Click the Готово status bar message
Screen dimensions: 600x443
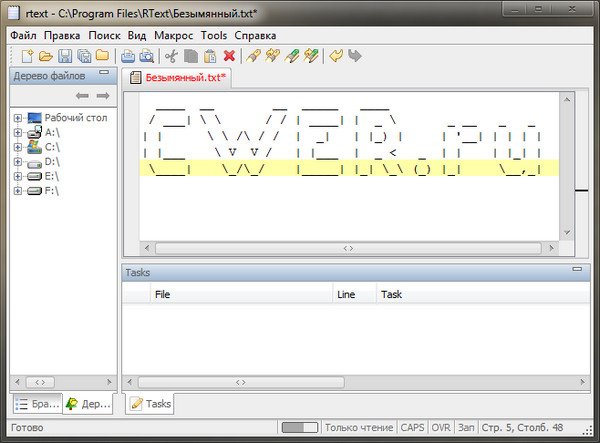[x=27, y=427]
